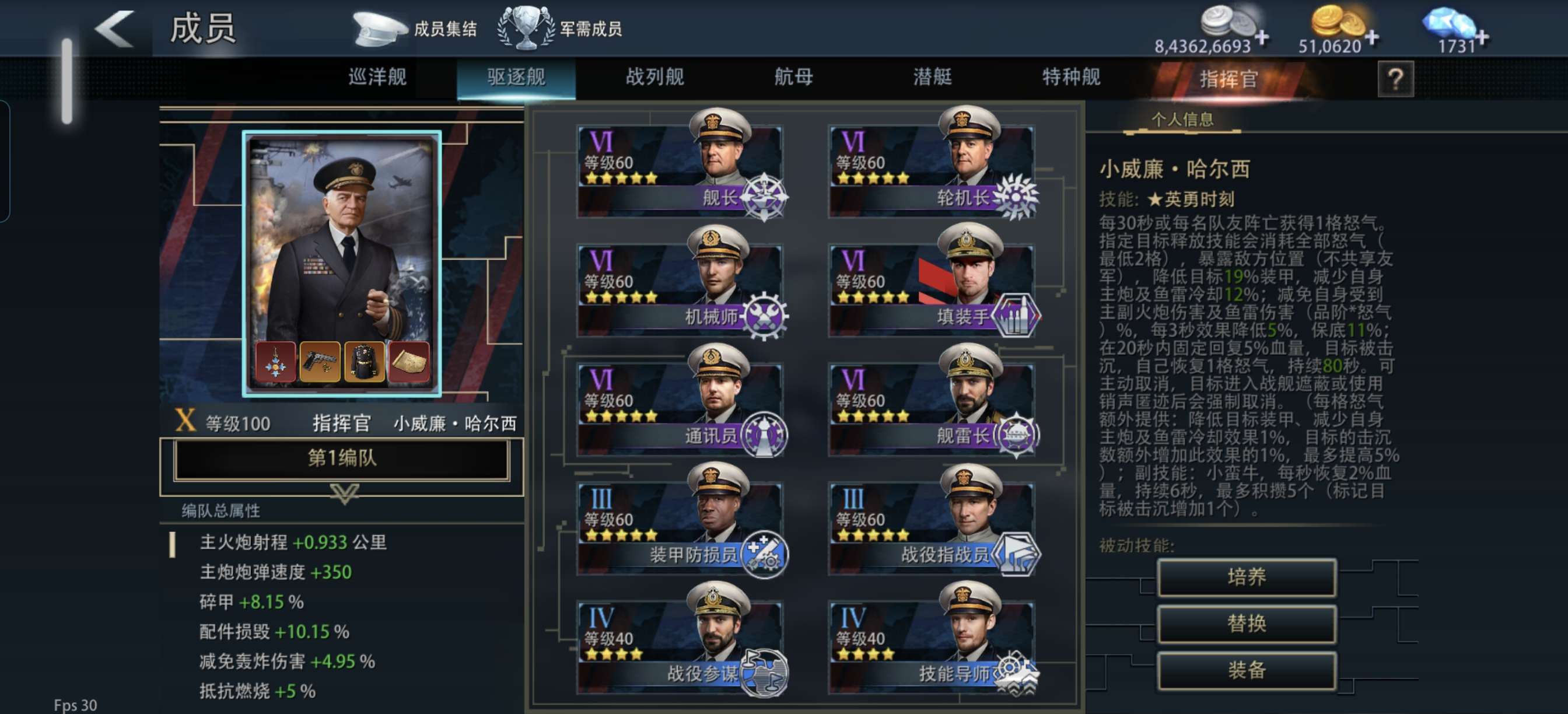The height and width of the screenshot is (714, 1568).
Task: Add more silver coins with plus icon
Action: pos(1262,37)
